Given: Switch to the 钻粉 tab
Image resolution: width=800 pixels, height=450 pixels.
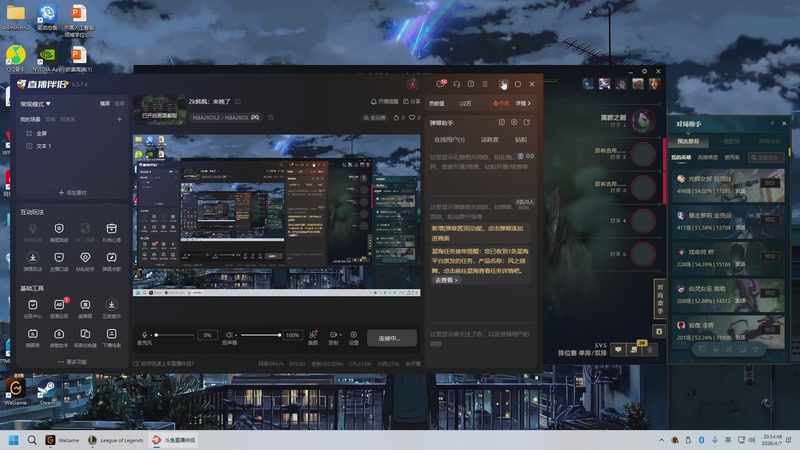Looking at the screenshot, I should (521, 139).
